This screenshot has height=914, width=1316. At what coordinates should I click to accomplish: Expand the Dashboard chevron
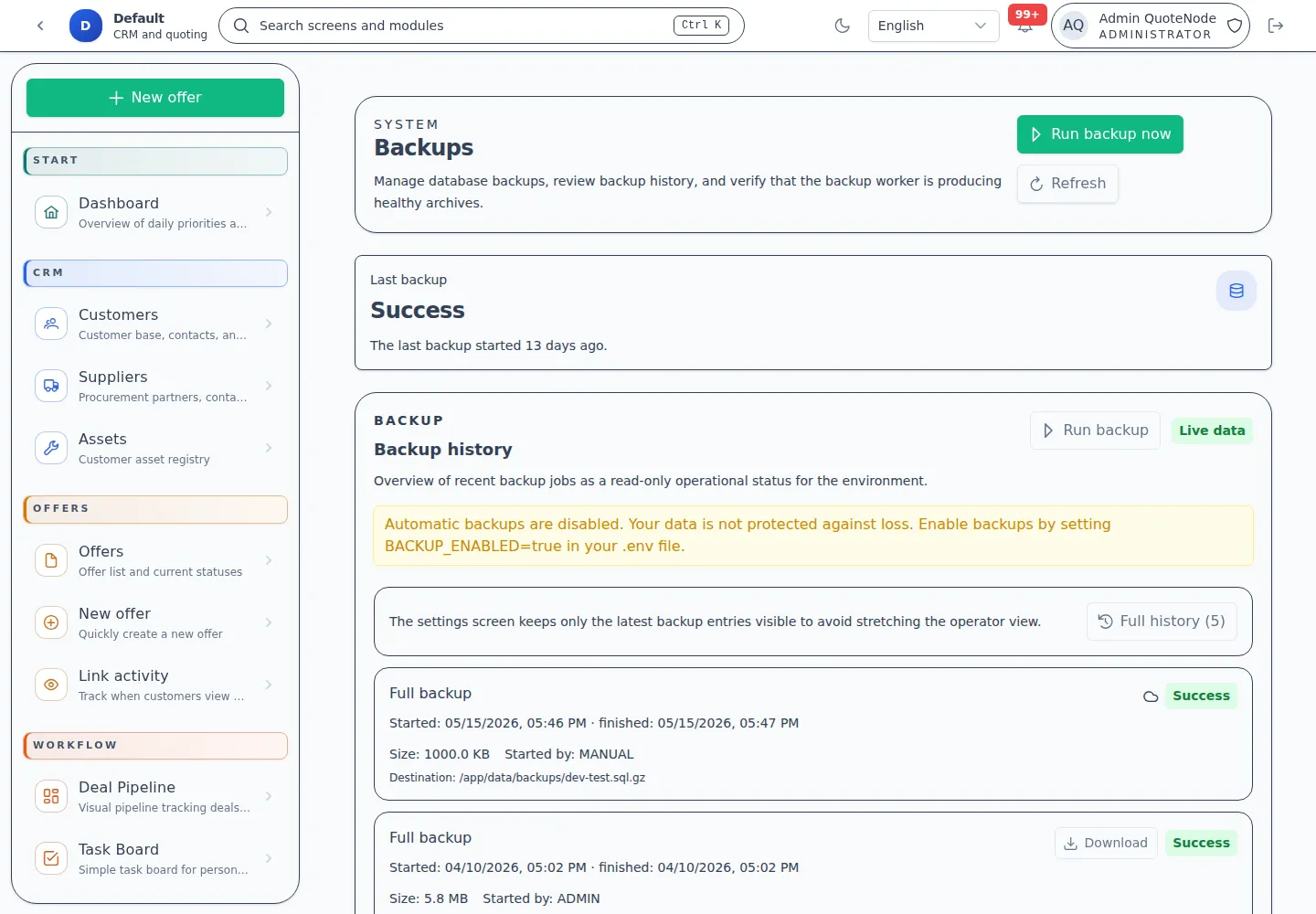[269, 212]
